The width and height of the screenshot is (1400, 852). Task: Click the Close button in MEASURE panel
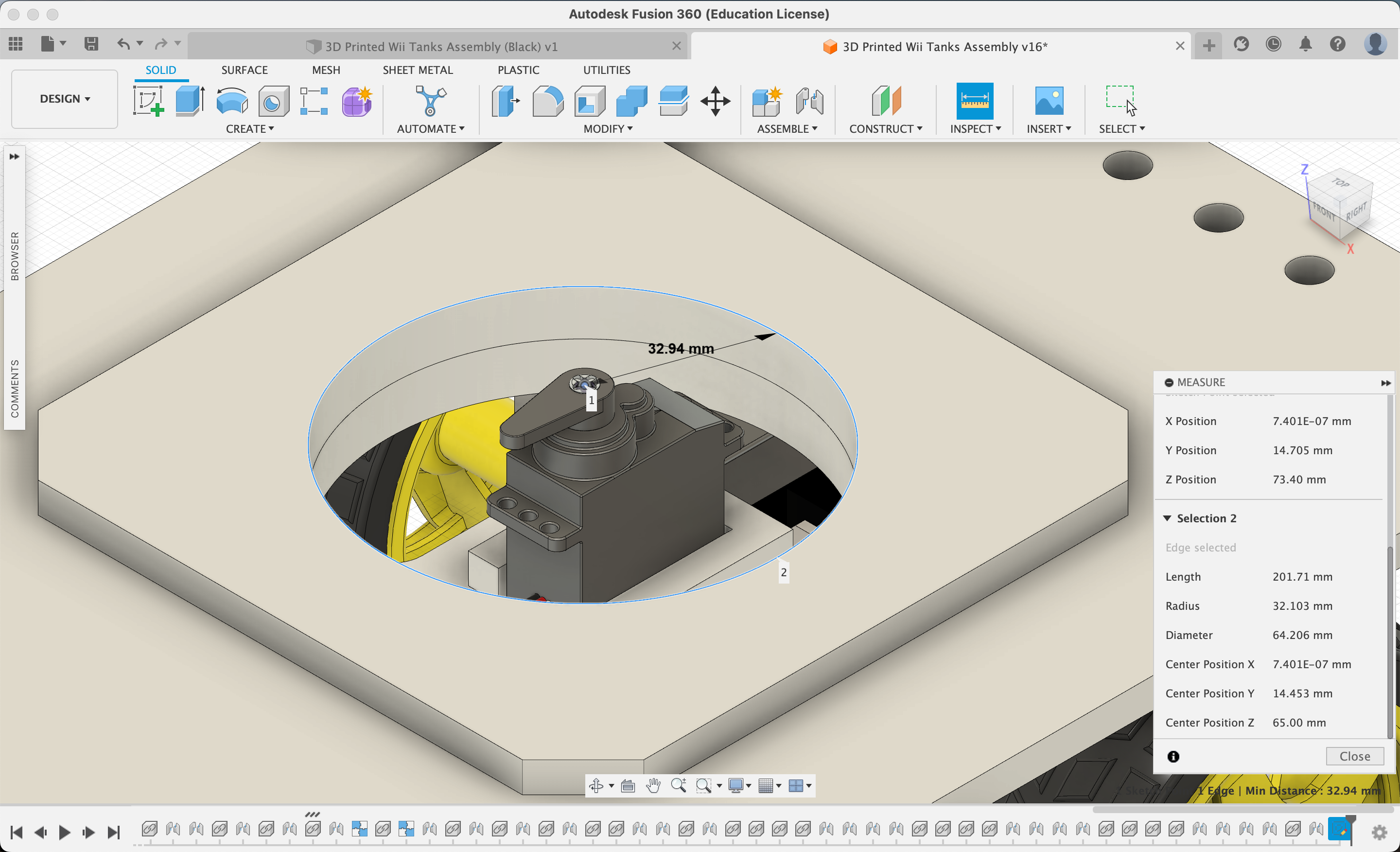1355,756
